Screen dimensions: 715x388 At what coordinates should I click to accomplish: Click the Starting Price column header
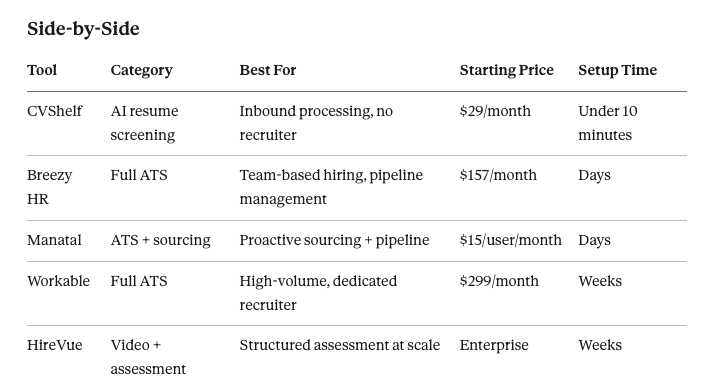507,70
